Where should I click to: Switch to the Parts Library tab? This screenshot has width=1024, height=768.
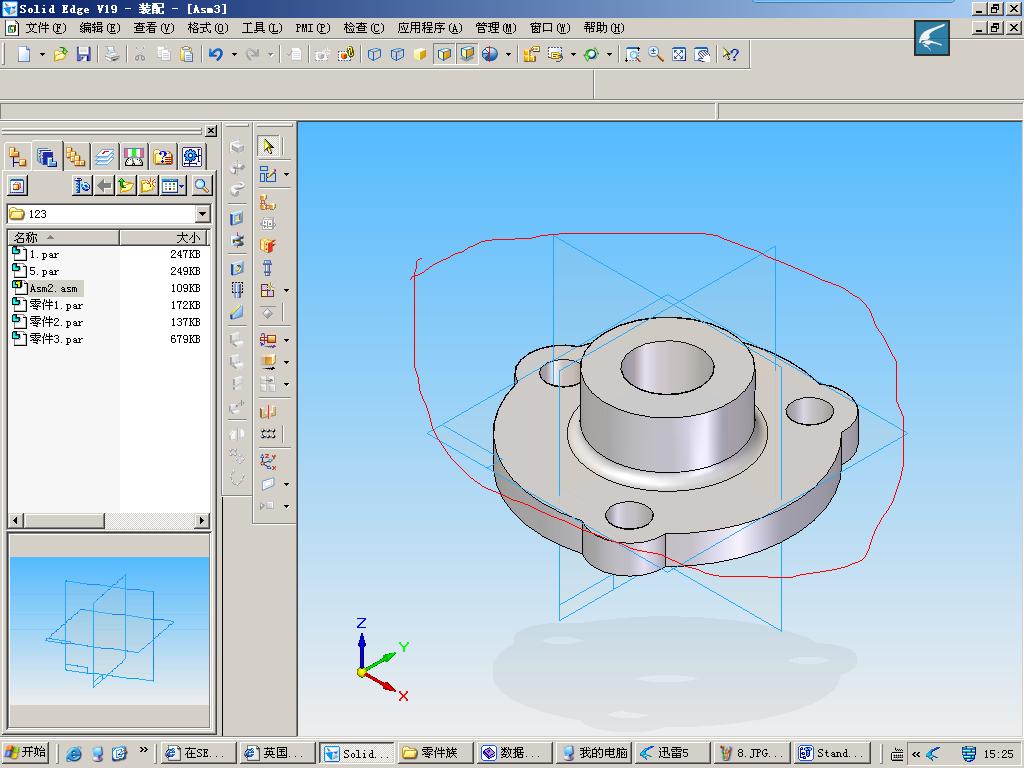[47, 157]
